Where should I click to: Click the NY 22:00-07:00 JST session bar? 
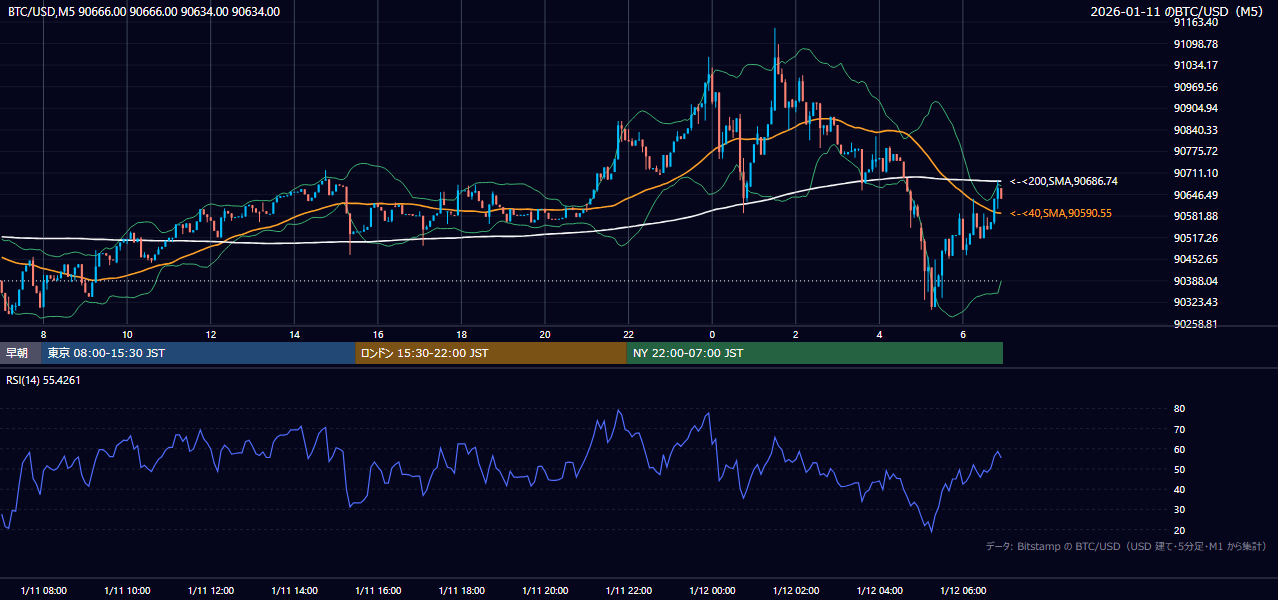pos(815,353)
